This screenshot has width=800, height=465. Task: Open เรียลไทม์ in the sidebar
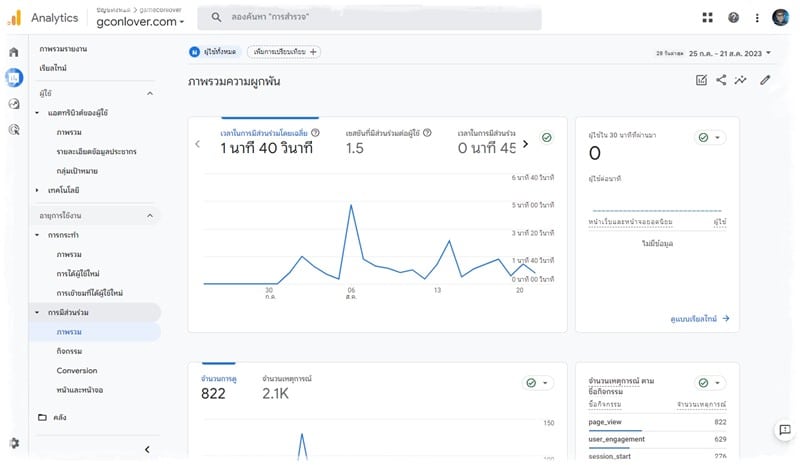point(53,68)
